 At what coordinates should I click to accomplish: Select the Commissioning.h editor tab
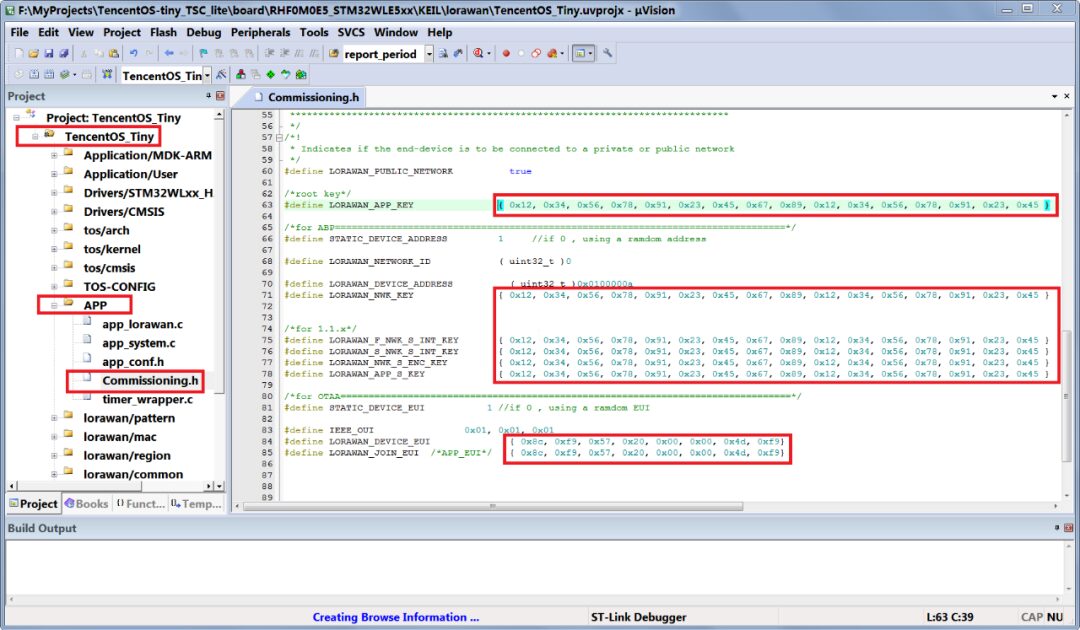pos(307,97)
